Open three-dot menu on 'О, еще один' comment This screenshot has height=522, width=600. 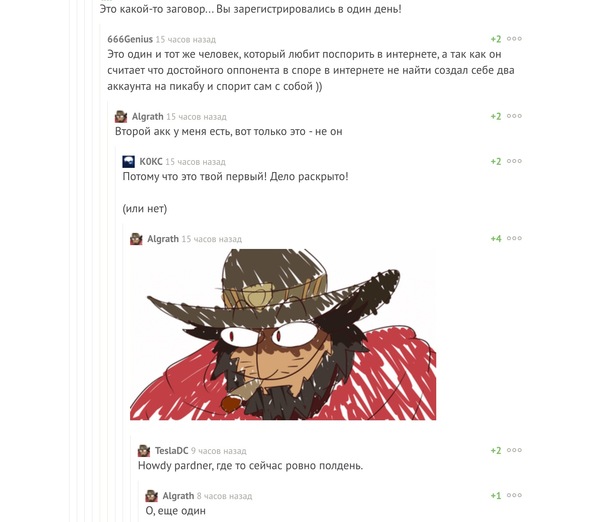[514, 495]
